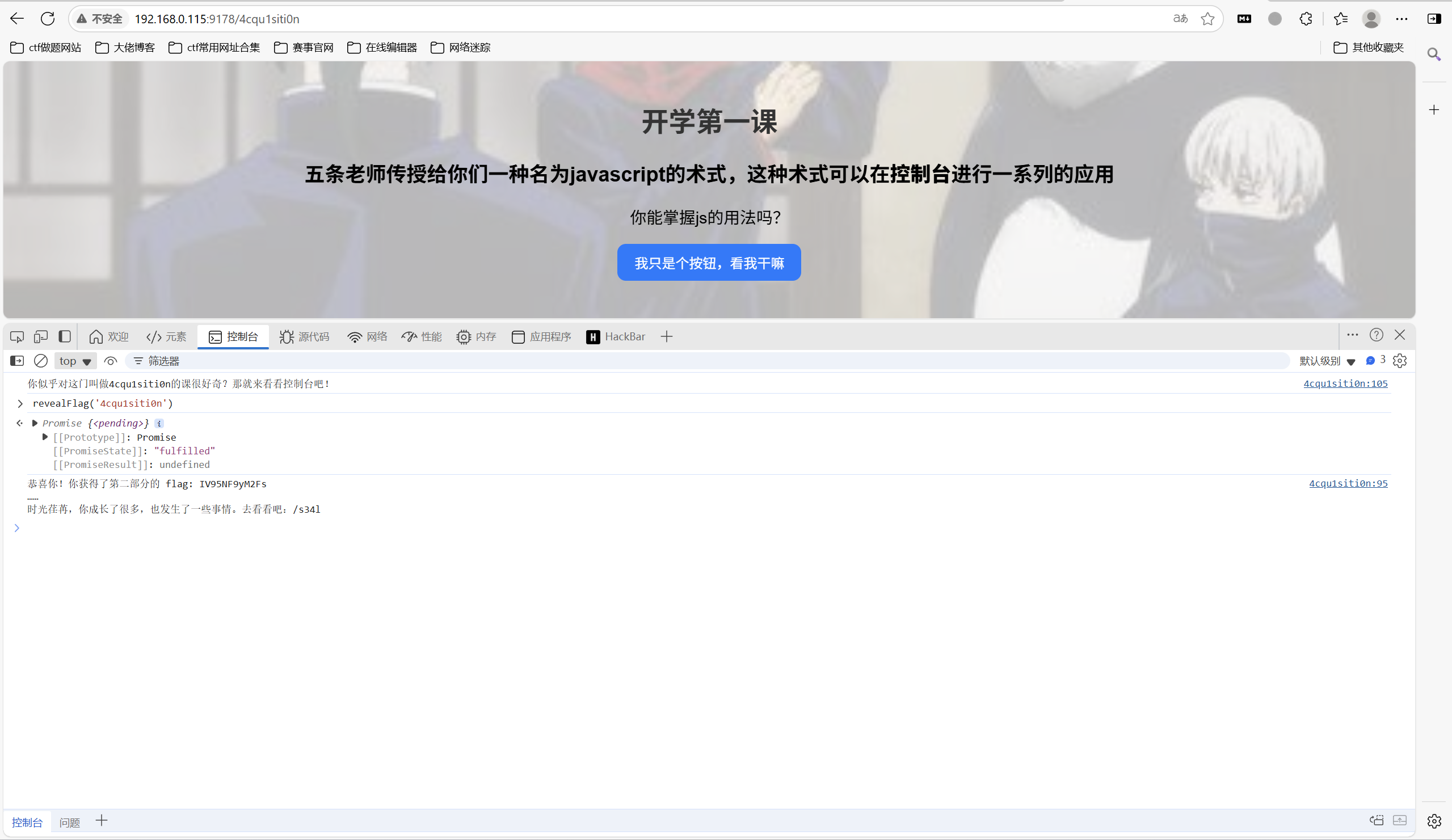
Task: Open browser Settings and more menu
Action: [1402, 19]
